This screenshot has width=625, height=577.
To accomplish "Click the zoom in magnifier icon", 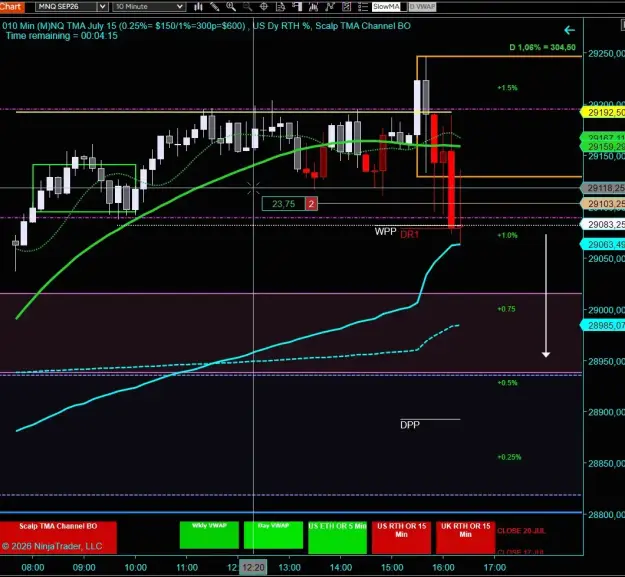I will point(231,6).
